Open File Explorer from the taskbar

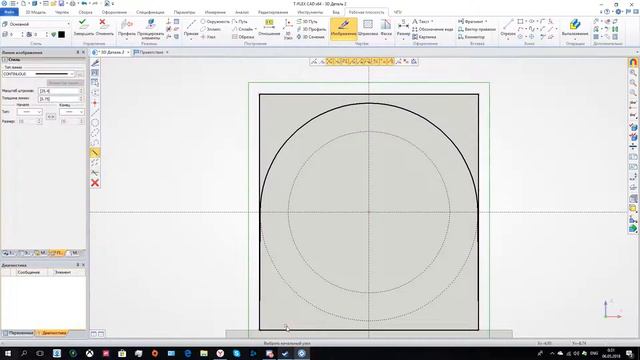(204, 353)
